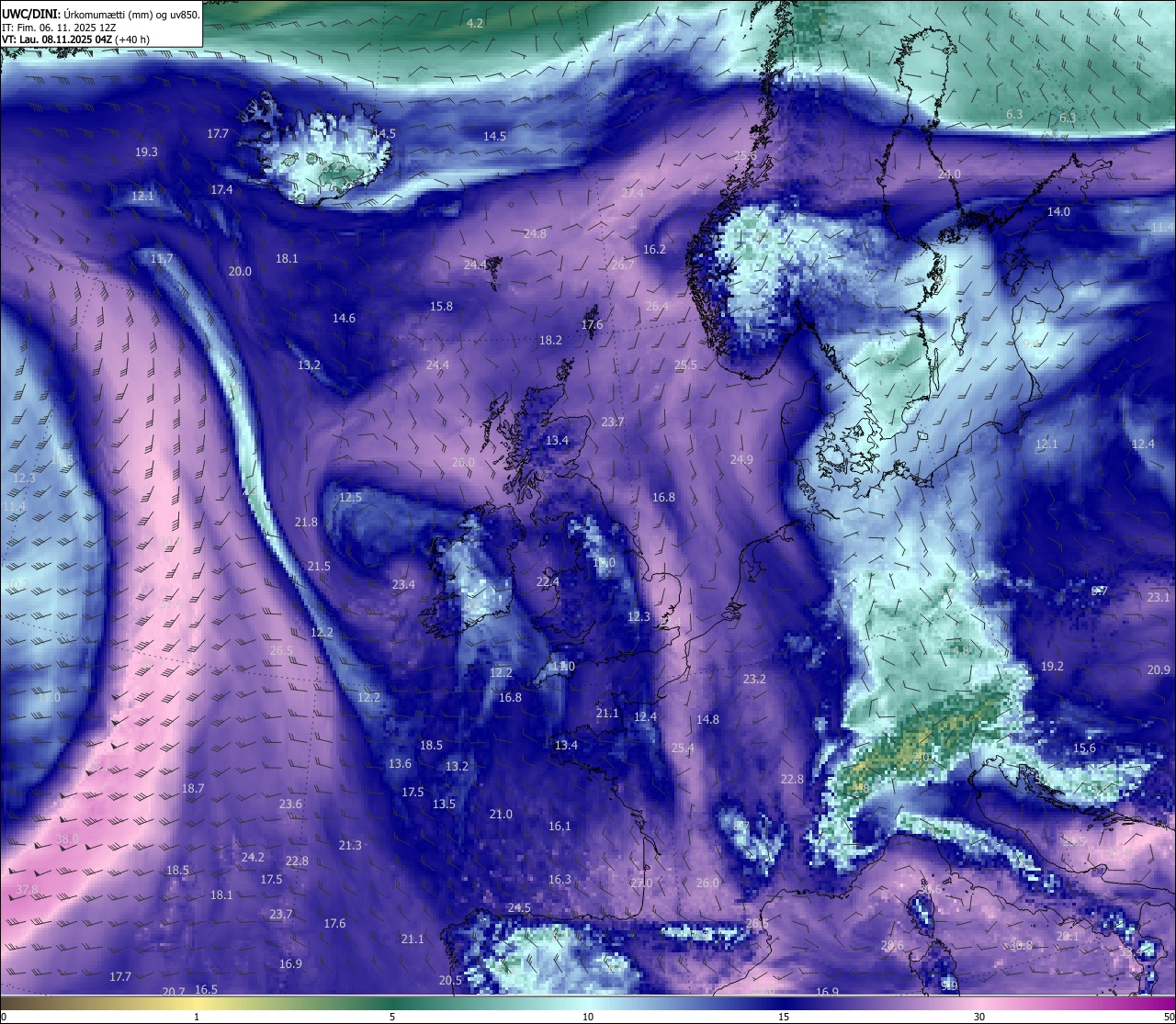This screenshot has height=1024, width=1176.
Task: Click the 24.0 map value
Action: click(x=949, y=174)
